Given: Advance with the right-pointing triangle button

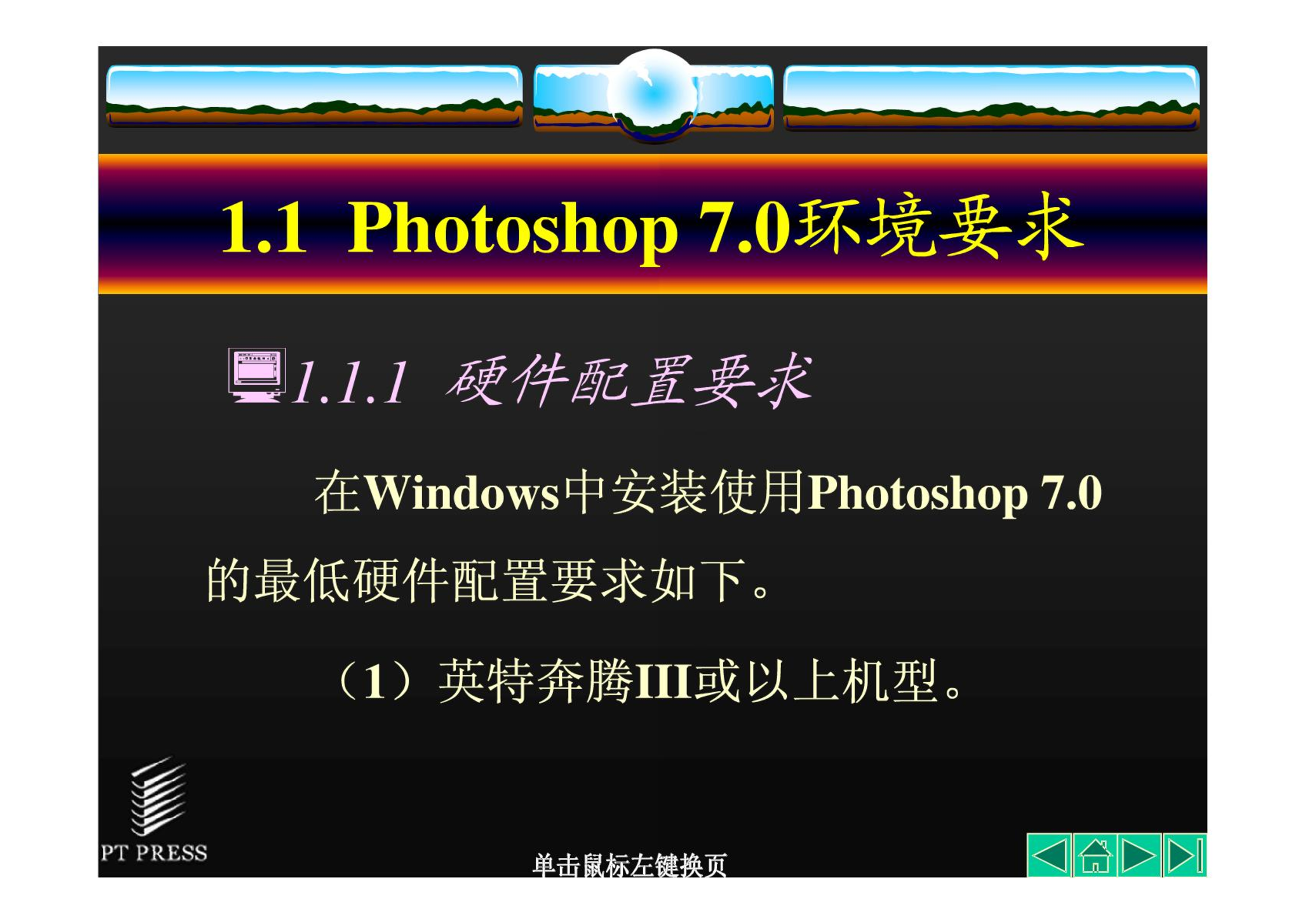Looking at the screenshot, I should click(1139, 855).
